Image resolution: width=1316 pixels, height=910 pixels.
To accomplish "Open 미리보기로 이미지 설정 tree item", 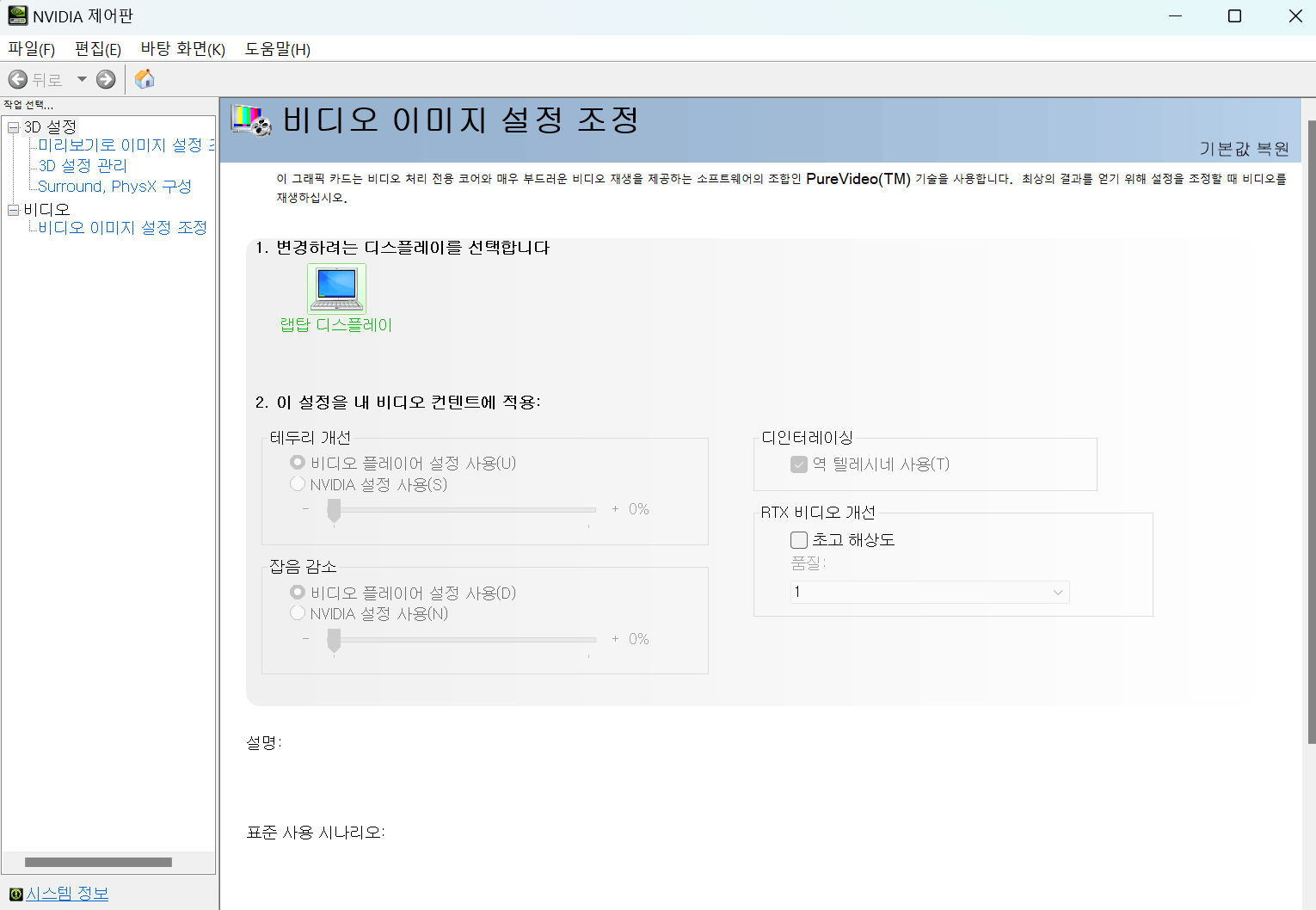I will tap(126, 145).
